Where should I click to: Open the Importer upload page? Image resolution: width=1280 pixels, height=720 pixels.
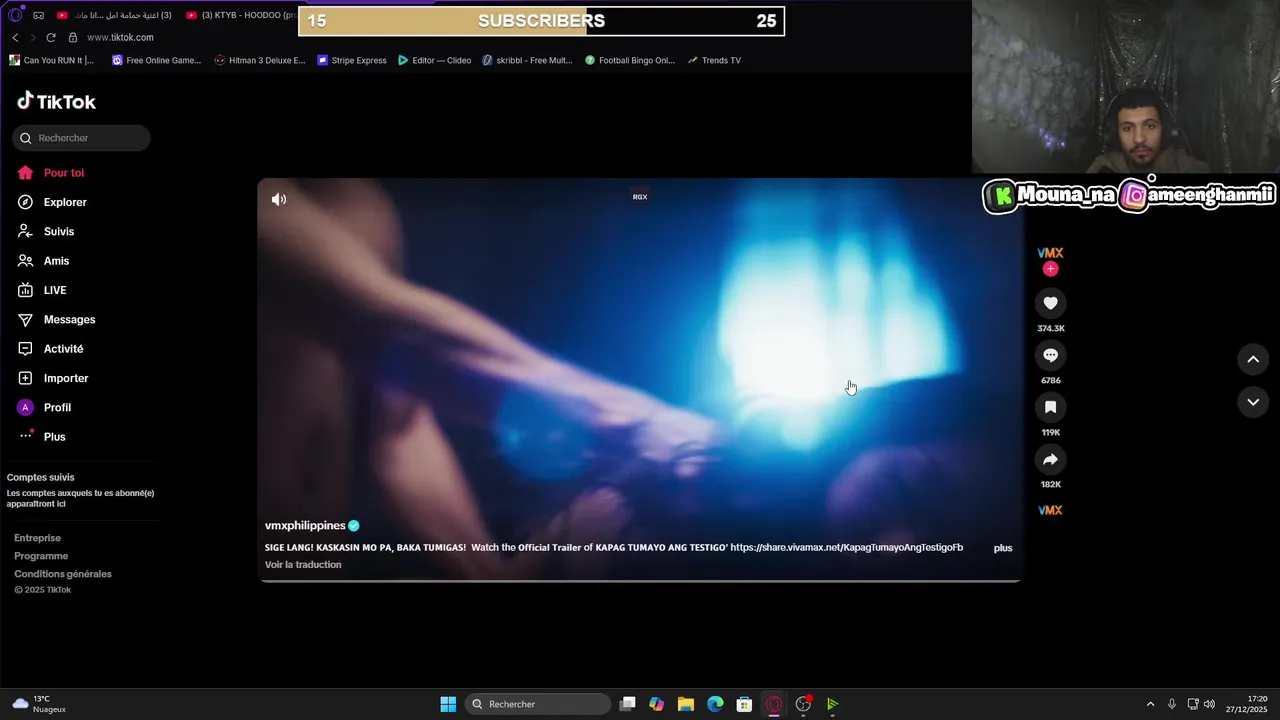53,378
